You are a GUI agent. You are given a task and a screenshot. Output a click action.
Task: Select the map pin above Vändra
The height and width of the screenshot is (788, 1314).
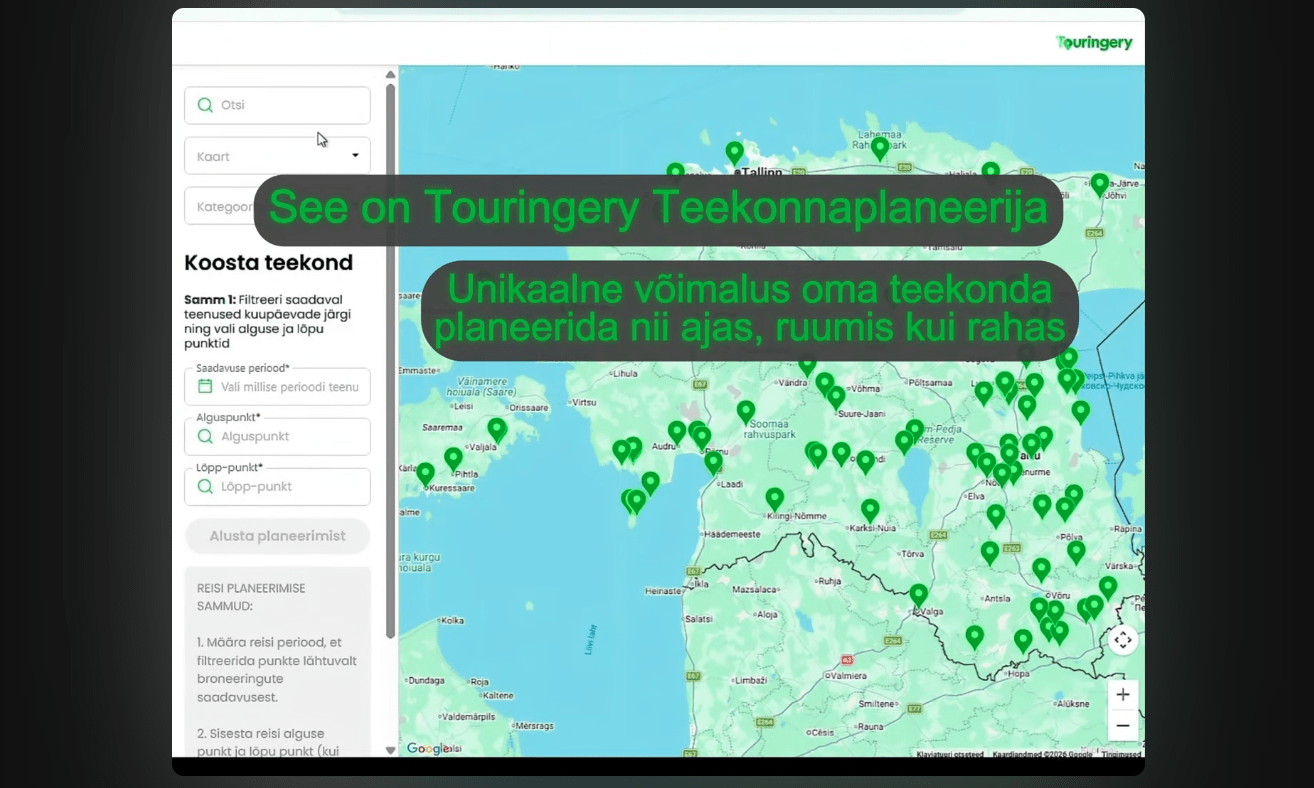tap(807, 364)
